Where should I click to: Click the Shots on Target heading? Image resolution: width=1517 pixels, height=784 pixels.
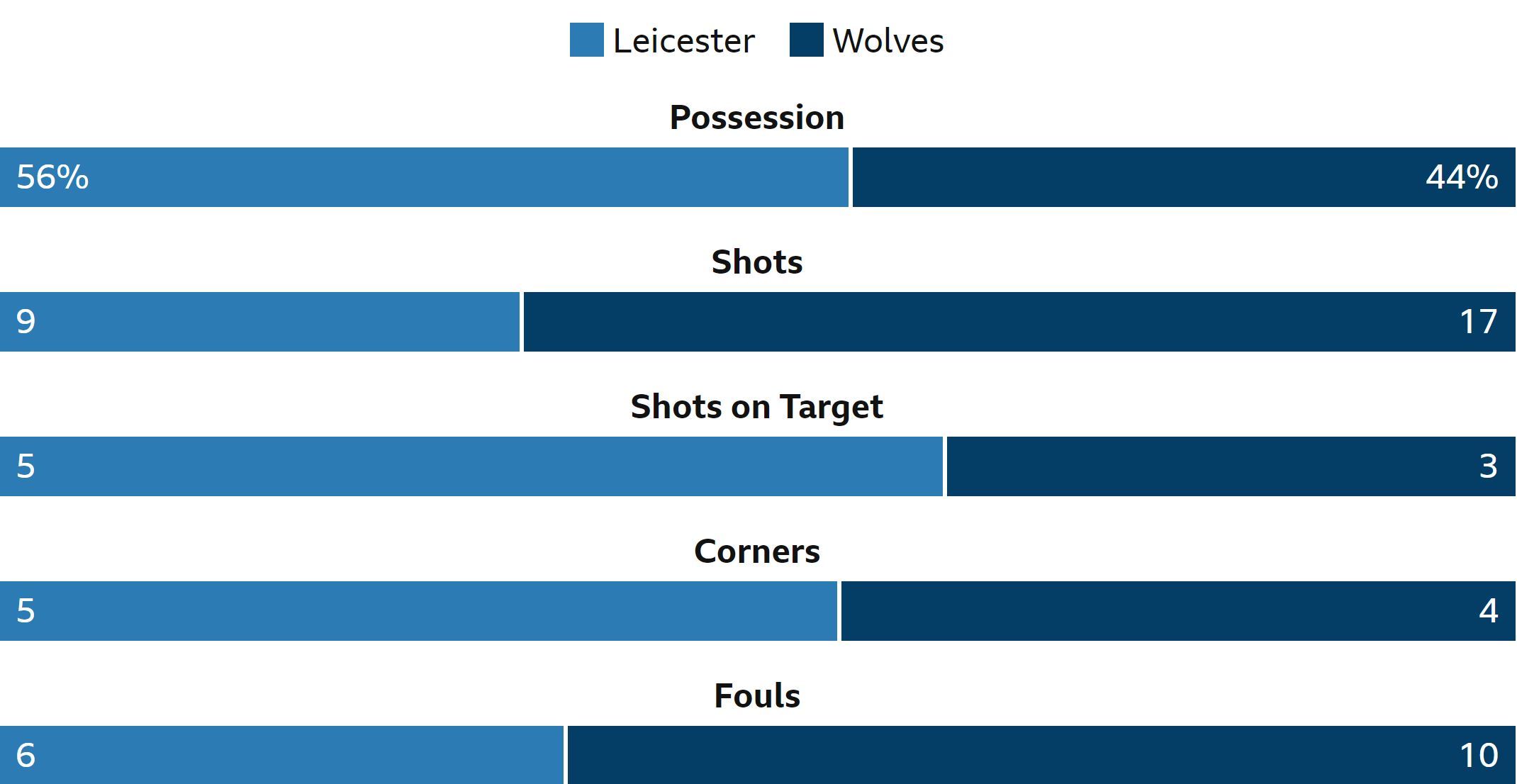pos(757,407)
